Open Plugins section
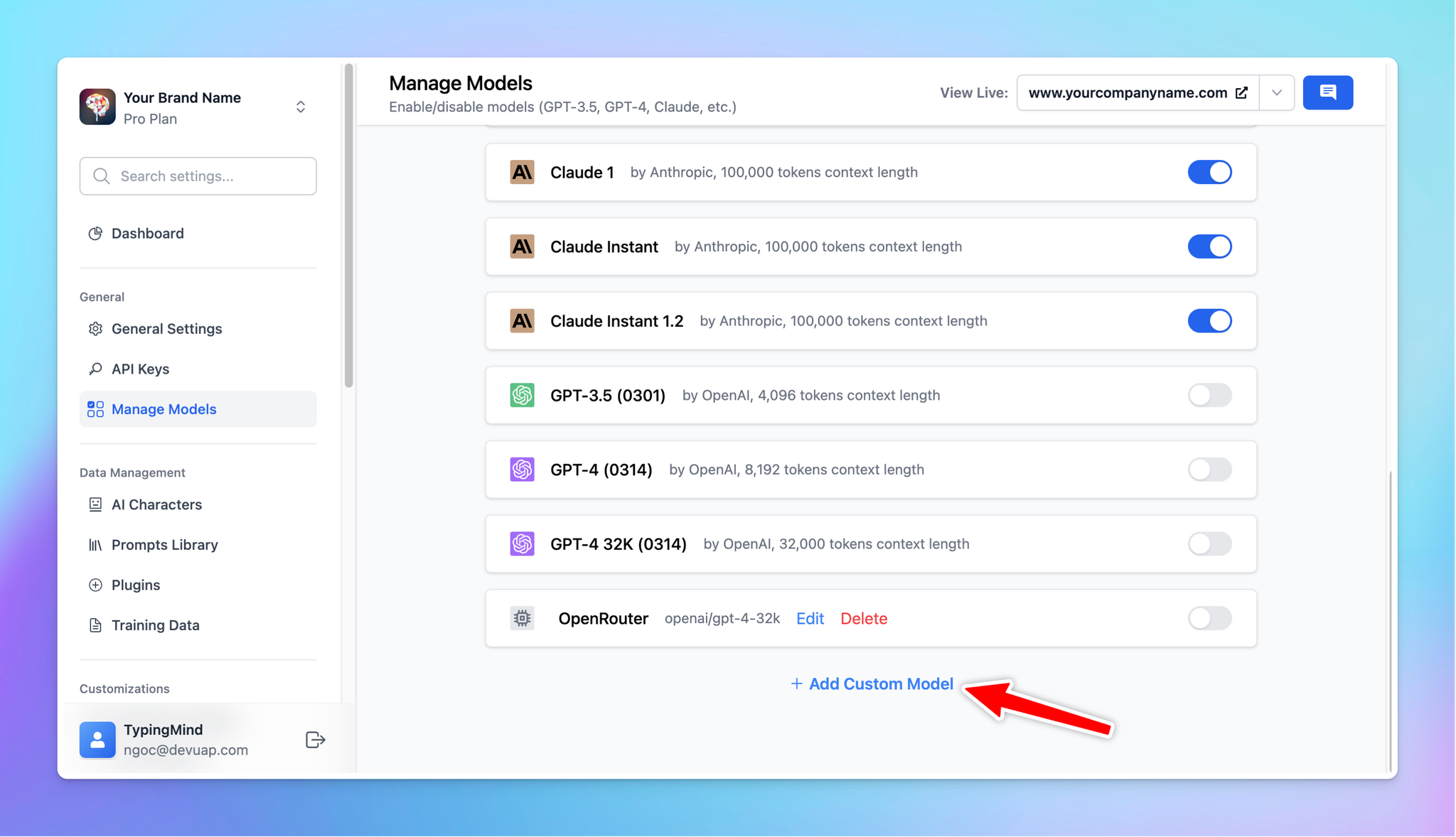This screenshot has height=837, width=1456. (198, 585)
